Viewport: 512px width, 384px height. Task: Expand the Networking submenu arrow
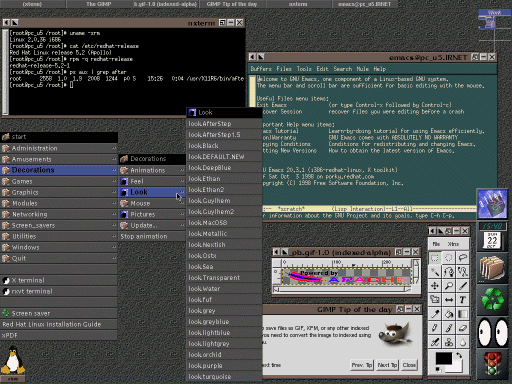(x=114, y=214)
